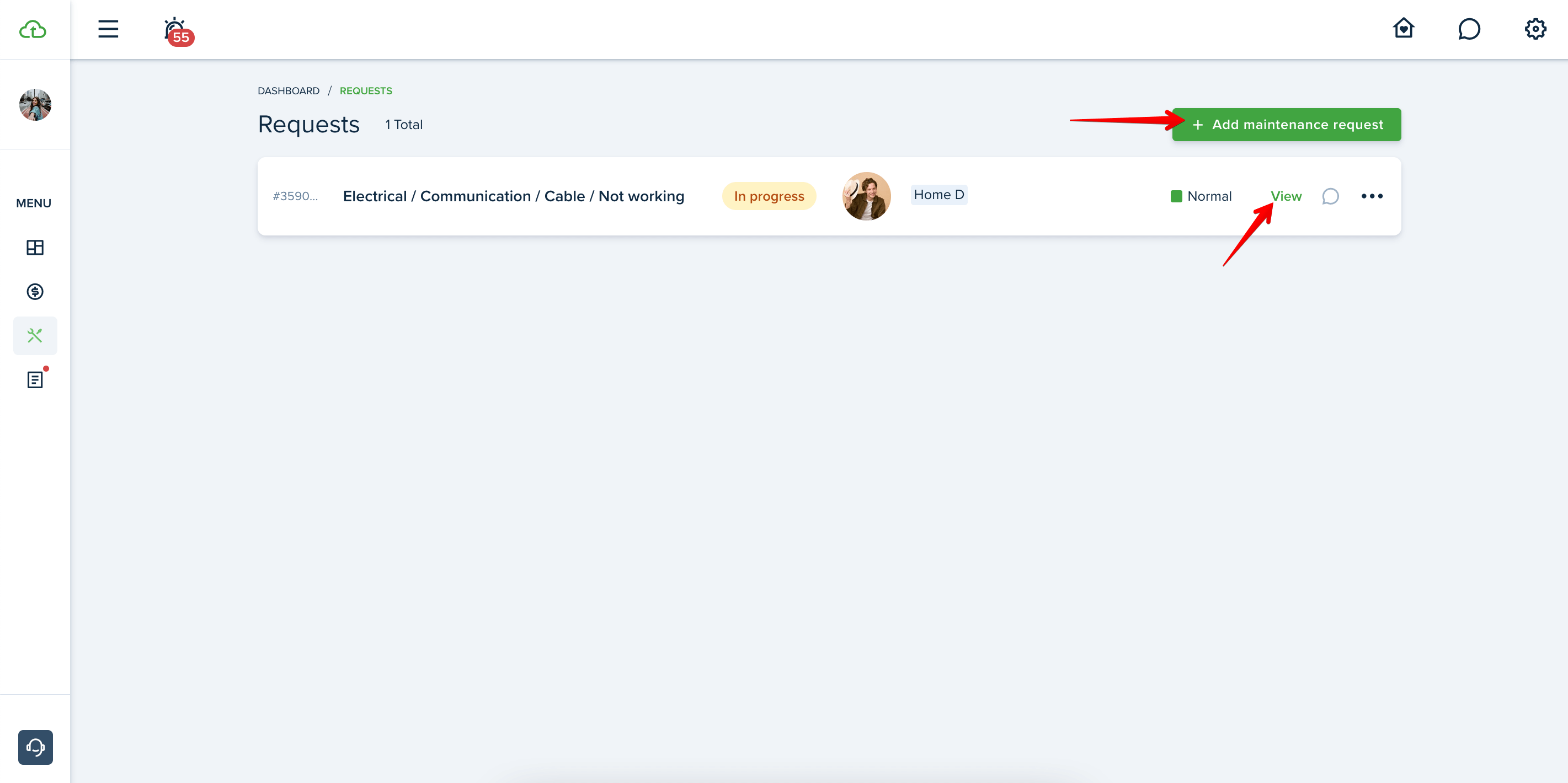This screenshot has height=783, width=1568.
Task: Click the green cloud logo icon
Action: [x=33, y=29]
